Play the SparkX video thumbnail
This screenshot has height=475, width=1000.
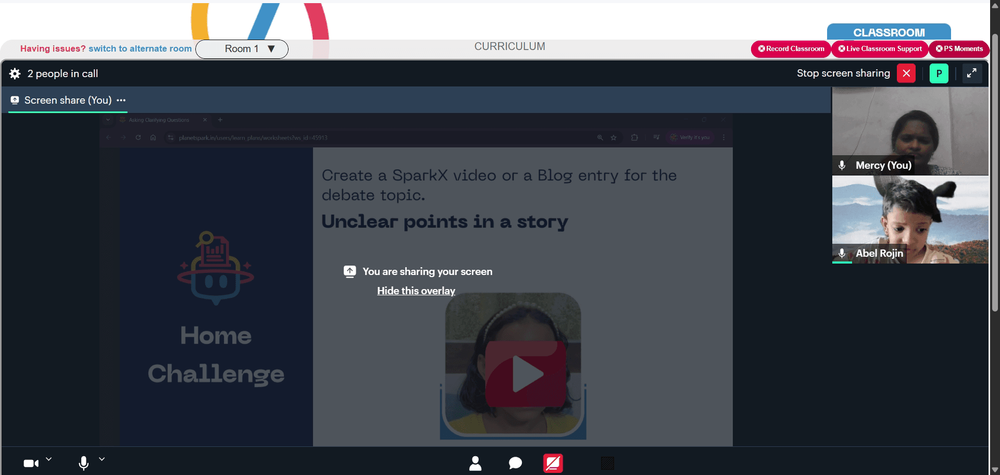pyautogui.click(x=526, y=374)
